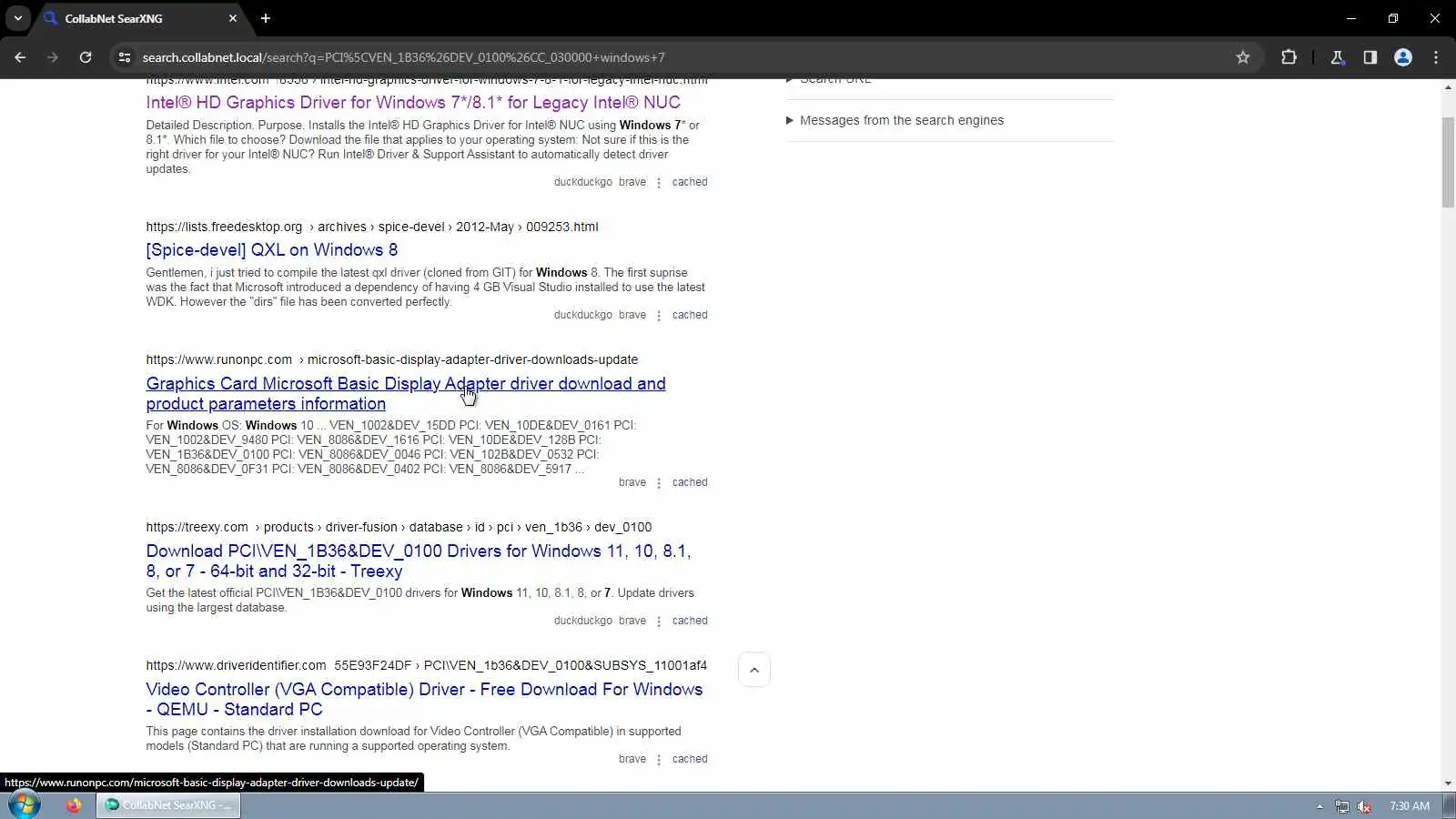The height and width of the screenshot is (819, 1456).
Task: Click cached link for Treexy result
Action: coord(690,621)
